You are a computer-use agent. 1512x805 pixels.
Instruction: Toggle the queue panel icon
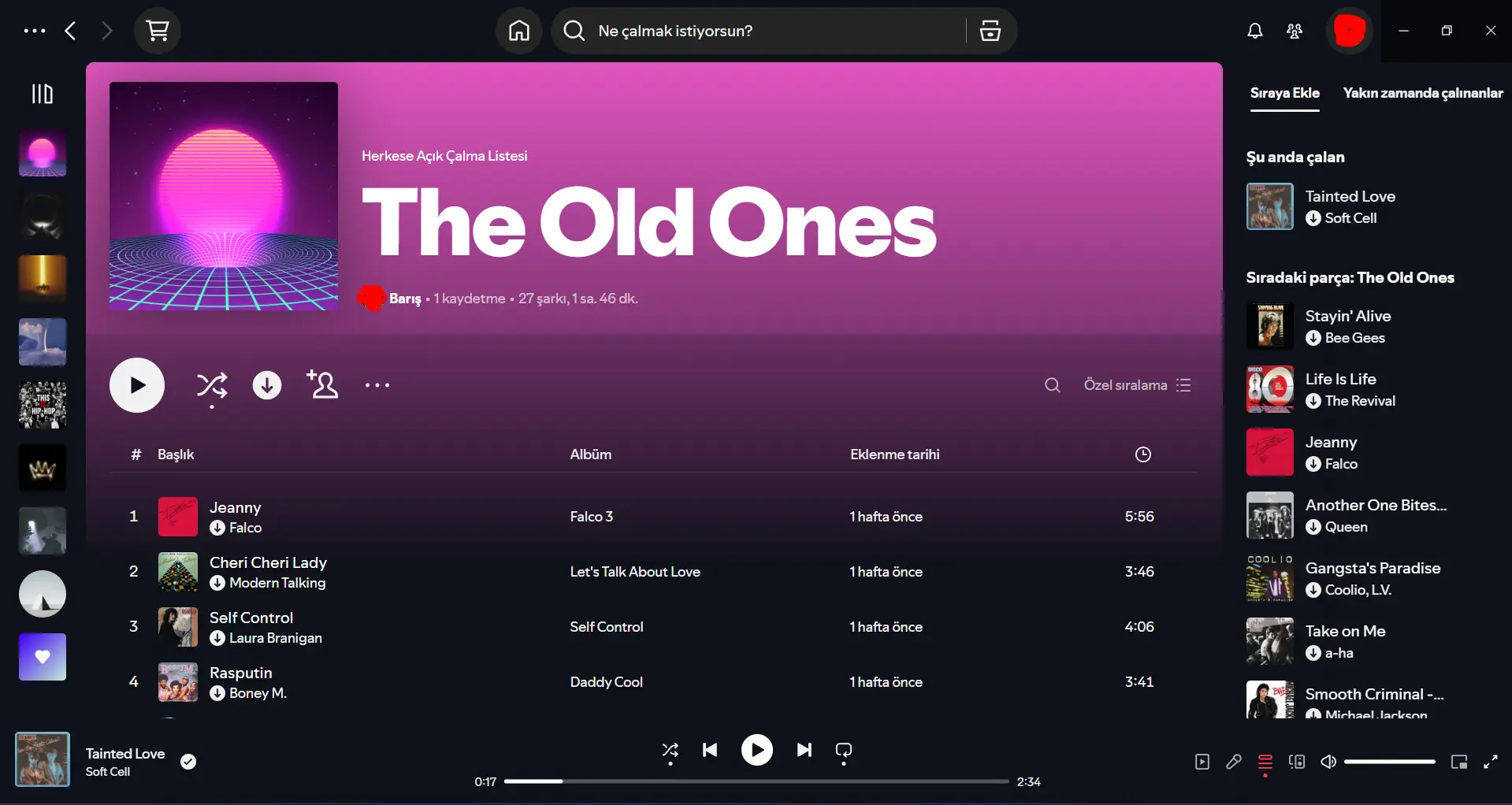click(1265, 762)
